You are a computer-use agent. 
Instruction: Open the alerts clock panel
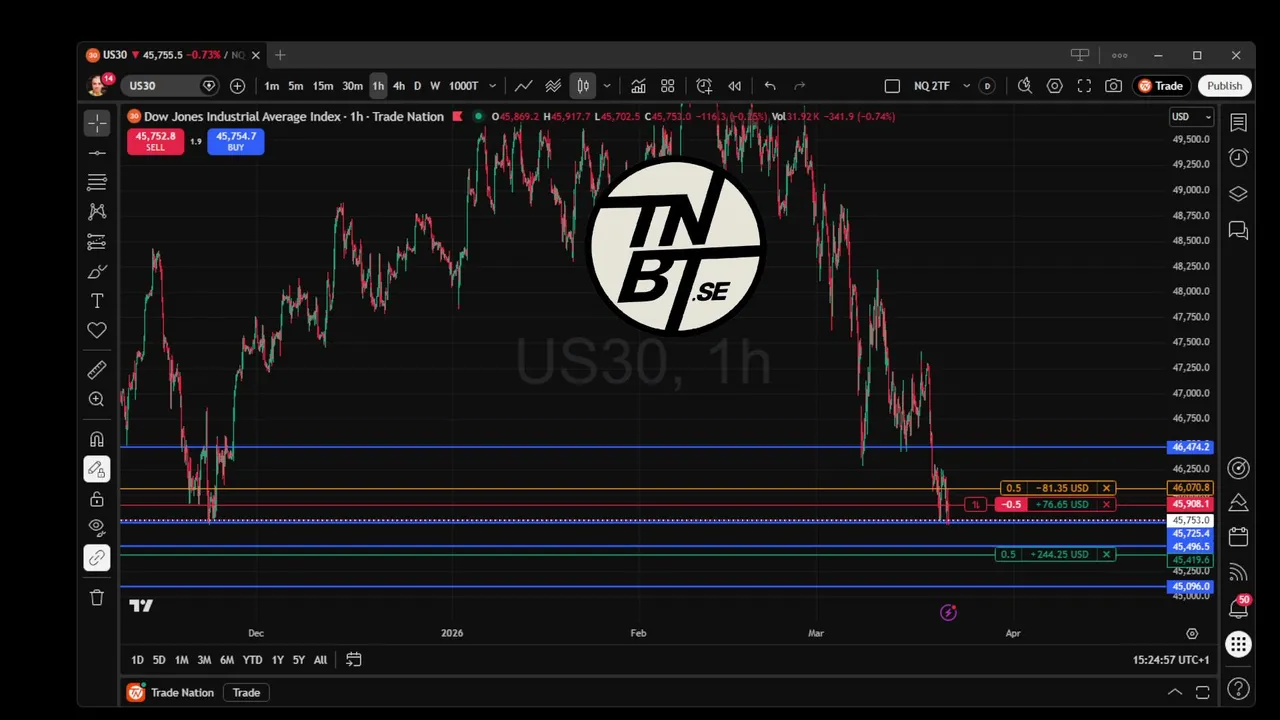(x=1238, y=158)
